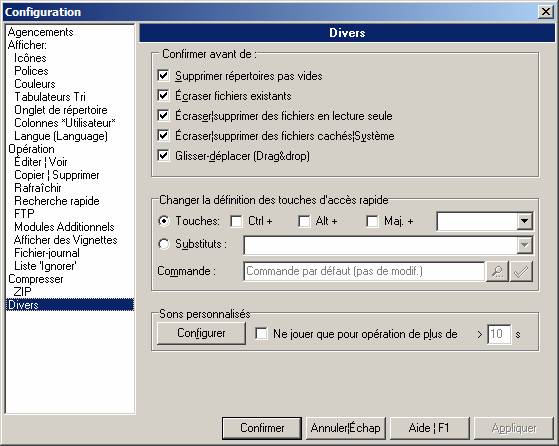
Task: Click the Confirmer button
Action: pos(262,428)
